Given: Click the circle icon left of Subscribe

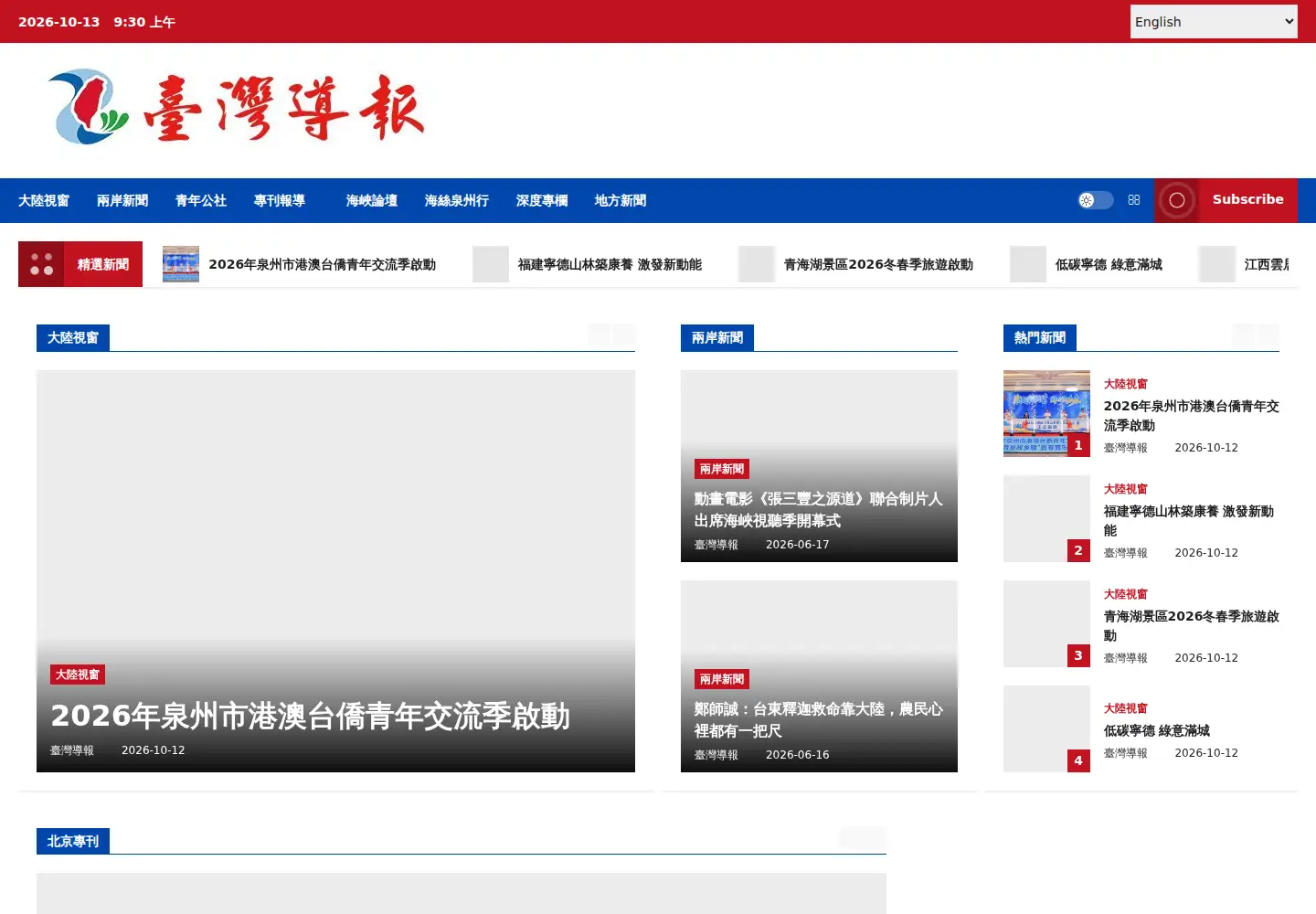Looking at the screenshot, I should 1177,200.
